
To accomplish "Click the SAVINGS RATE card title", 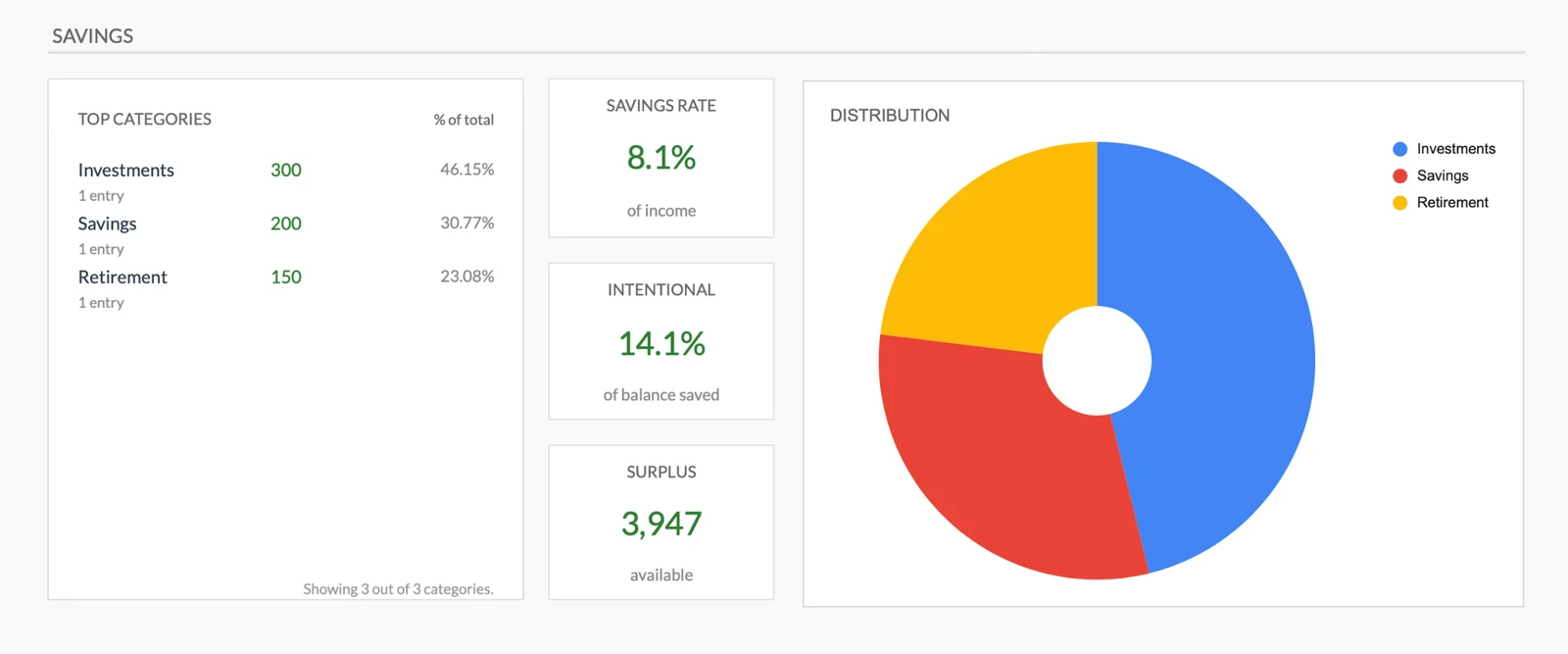I will click(x=661, y=106).
